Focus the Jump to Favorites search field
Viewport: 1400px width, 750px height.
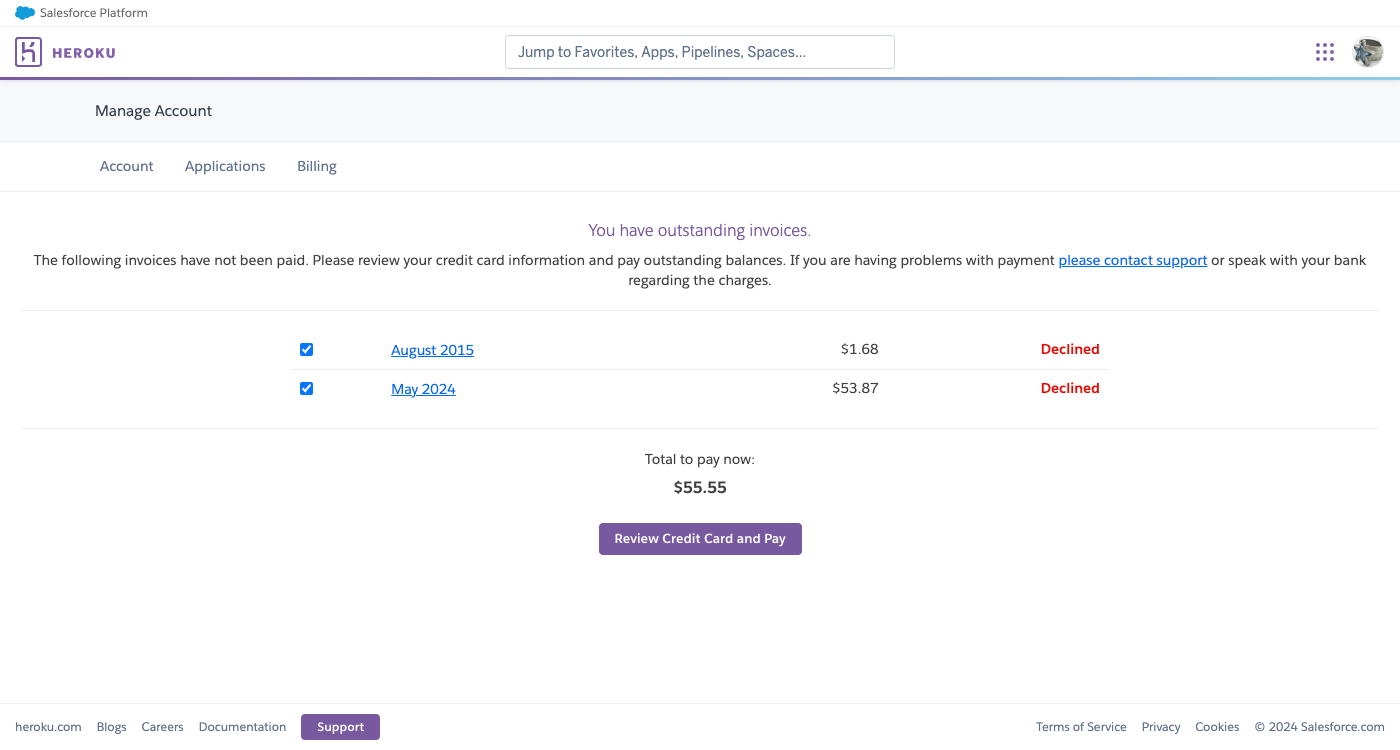pyautogui.click(x=700, y=52)
